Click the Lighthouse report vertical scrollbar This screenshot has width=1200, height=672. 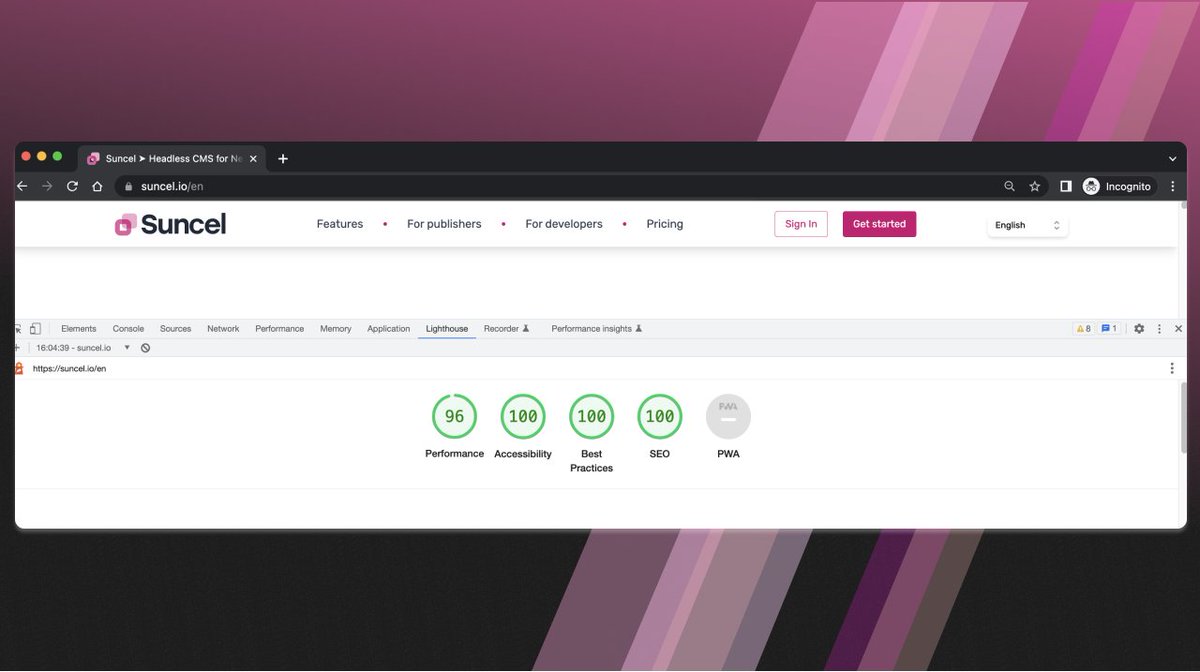[1183, 418]
